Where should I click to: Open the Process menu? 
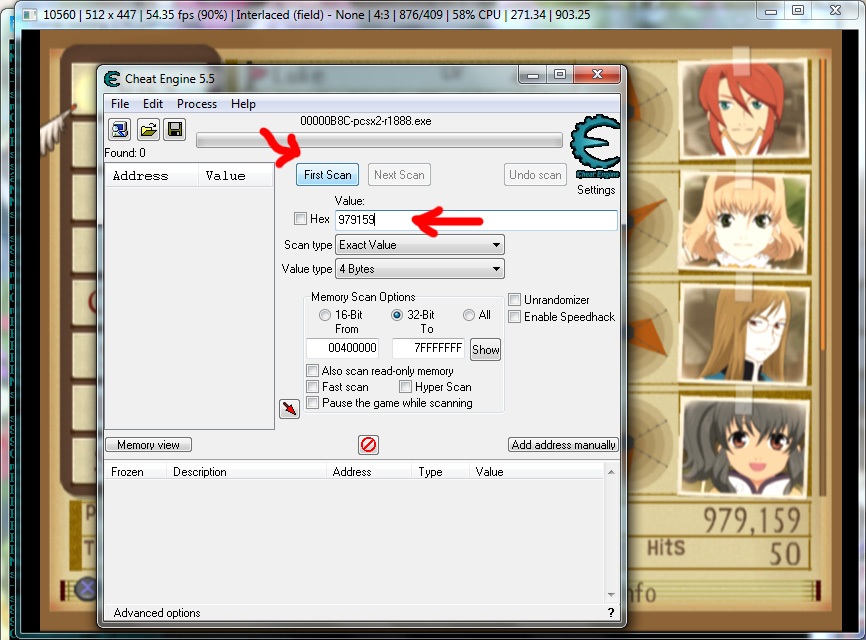click(x=197, y=104)
